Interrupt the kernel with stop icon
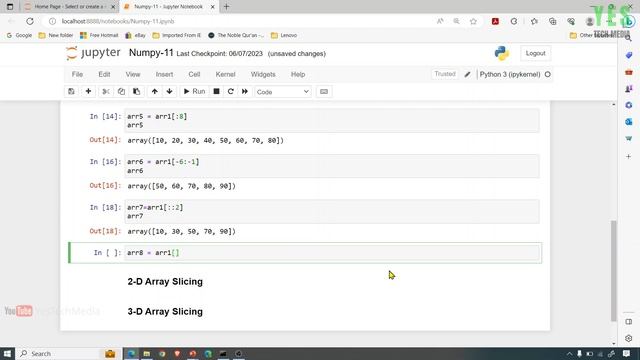The image size is (640, 360). [216, 91]
